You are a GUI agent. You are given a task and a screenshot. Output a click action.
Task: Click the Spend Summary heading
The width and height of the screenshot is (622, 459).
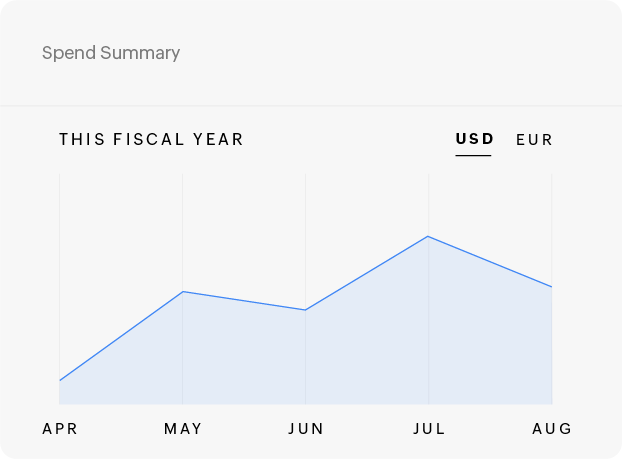point(111,53)
